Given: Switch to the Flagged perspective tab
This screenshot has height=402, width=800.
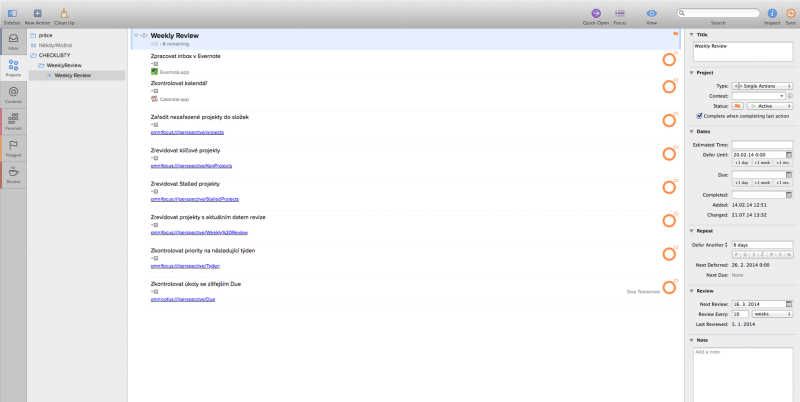Looking at the screenshot, I should (13, 148).
